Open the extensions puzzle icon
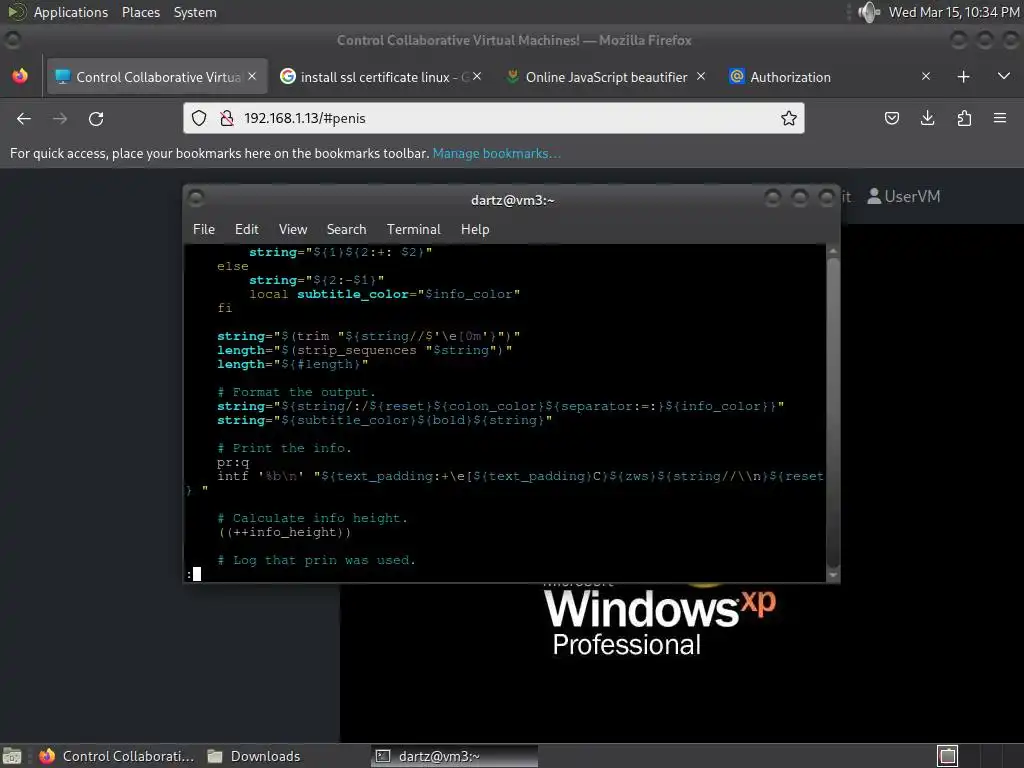 click(x=964, y=118)
